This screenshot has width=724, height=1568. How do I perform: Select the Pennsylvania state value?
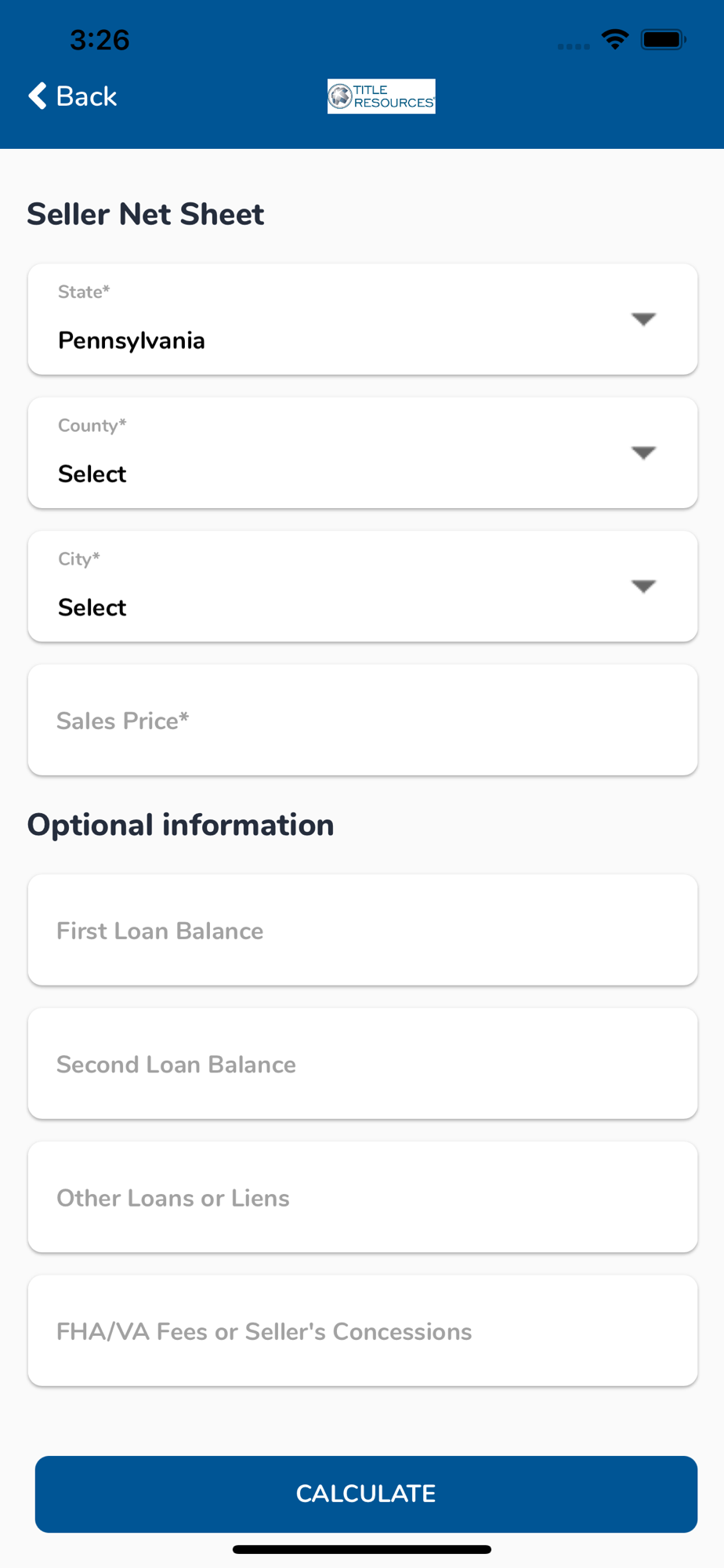pyautogui.click(x=132, y=340)
